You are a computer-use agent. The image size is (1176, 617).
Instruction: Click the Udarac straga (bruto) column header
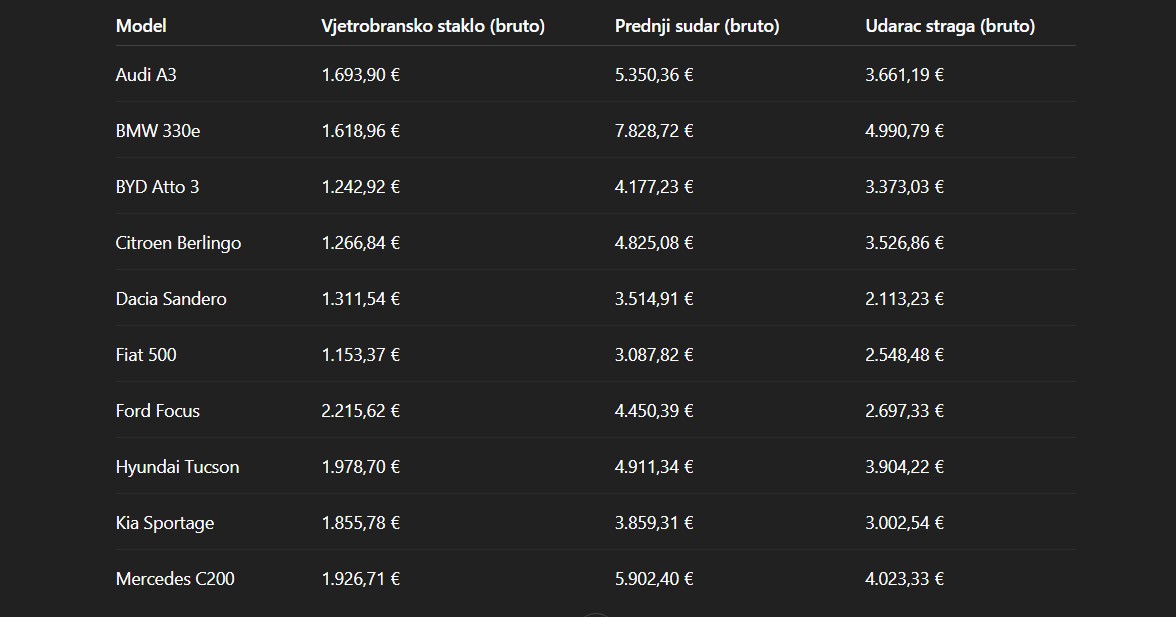950,26
